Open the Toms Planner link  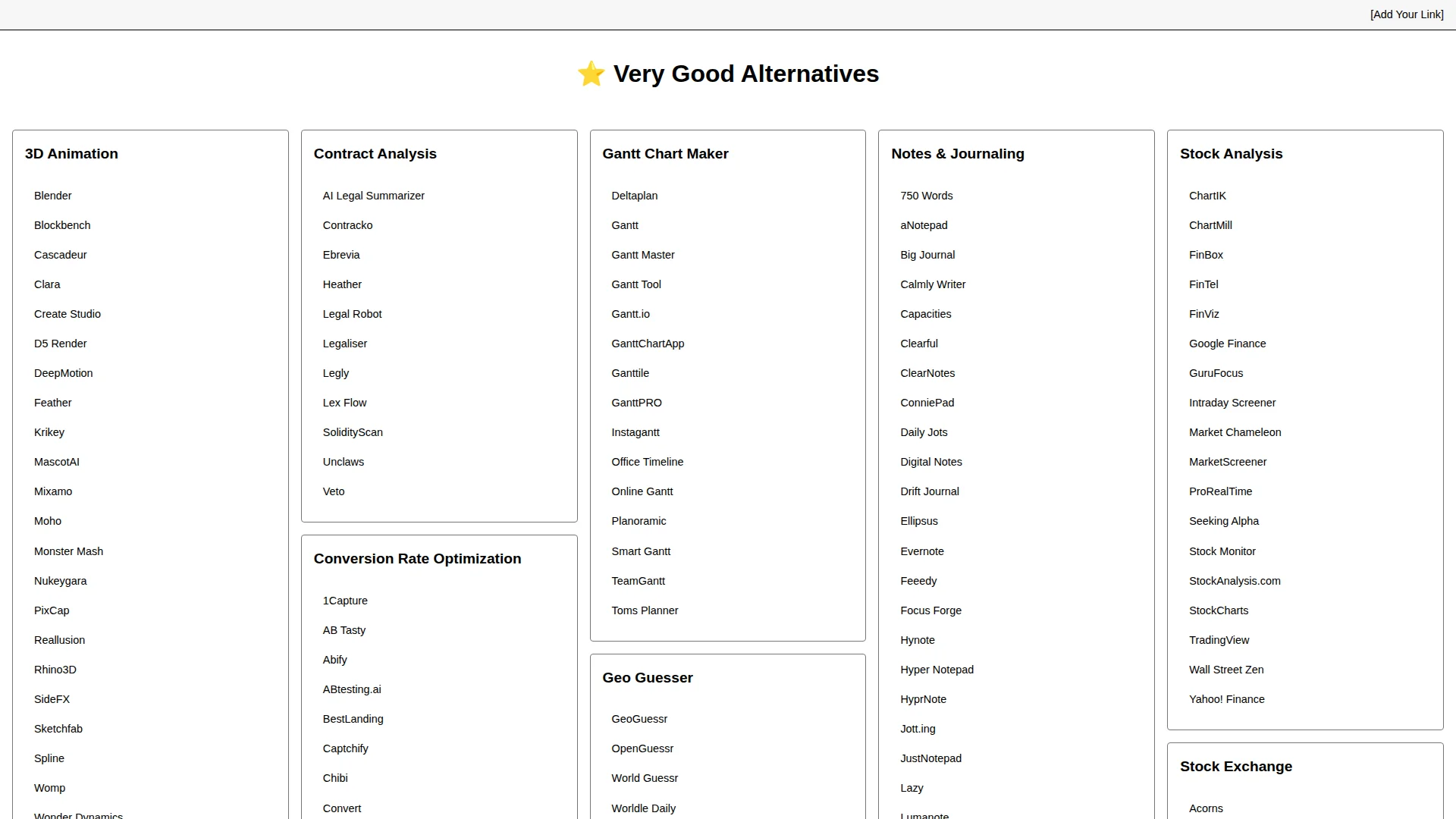(x=645, y=610)
